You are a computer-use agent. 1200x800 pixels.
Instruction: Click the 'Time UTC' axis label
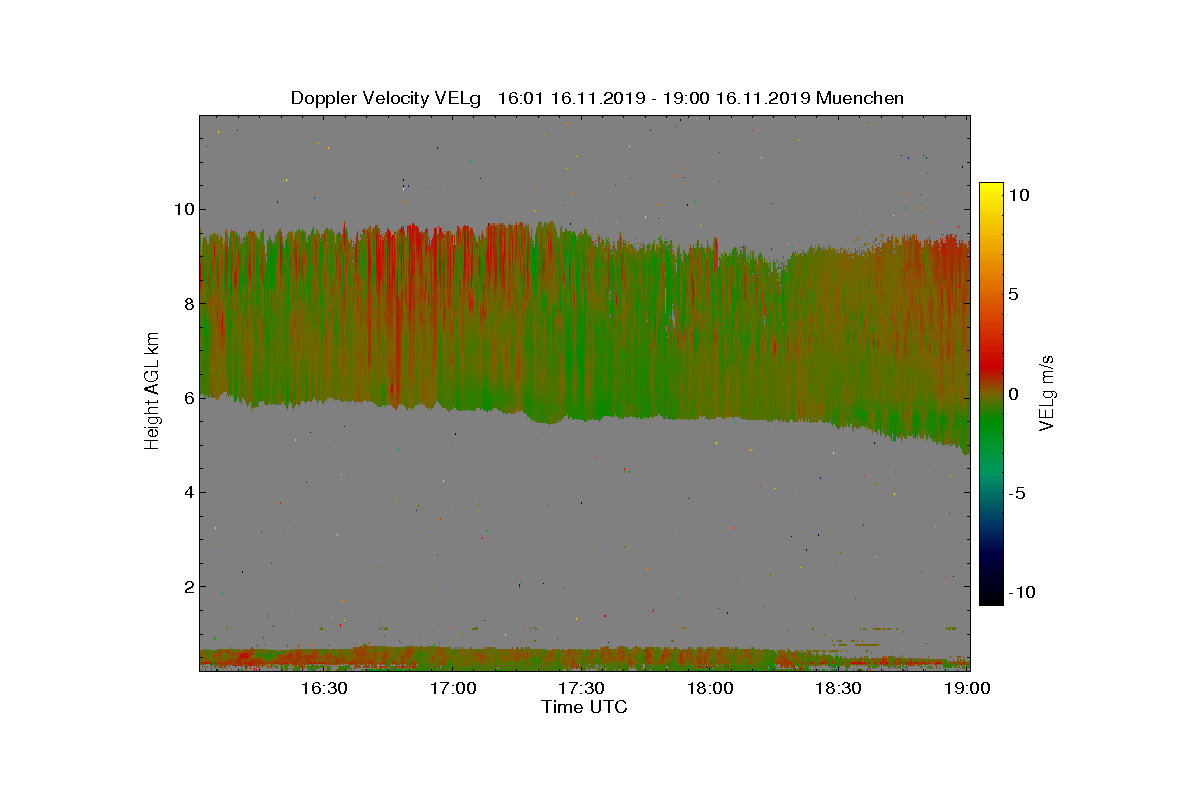585,707
